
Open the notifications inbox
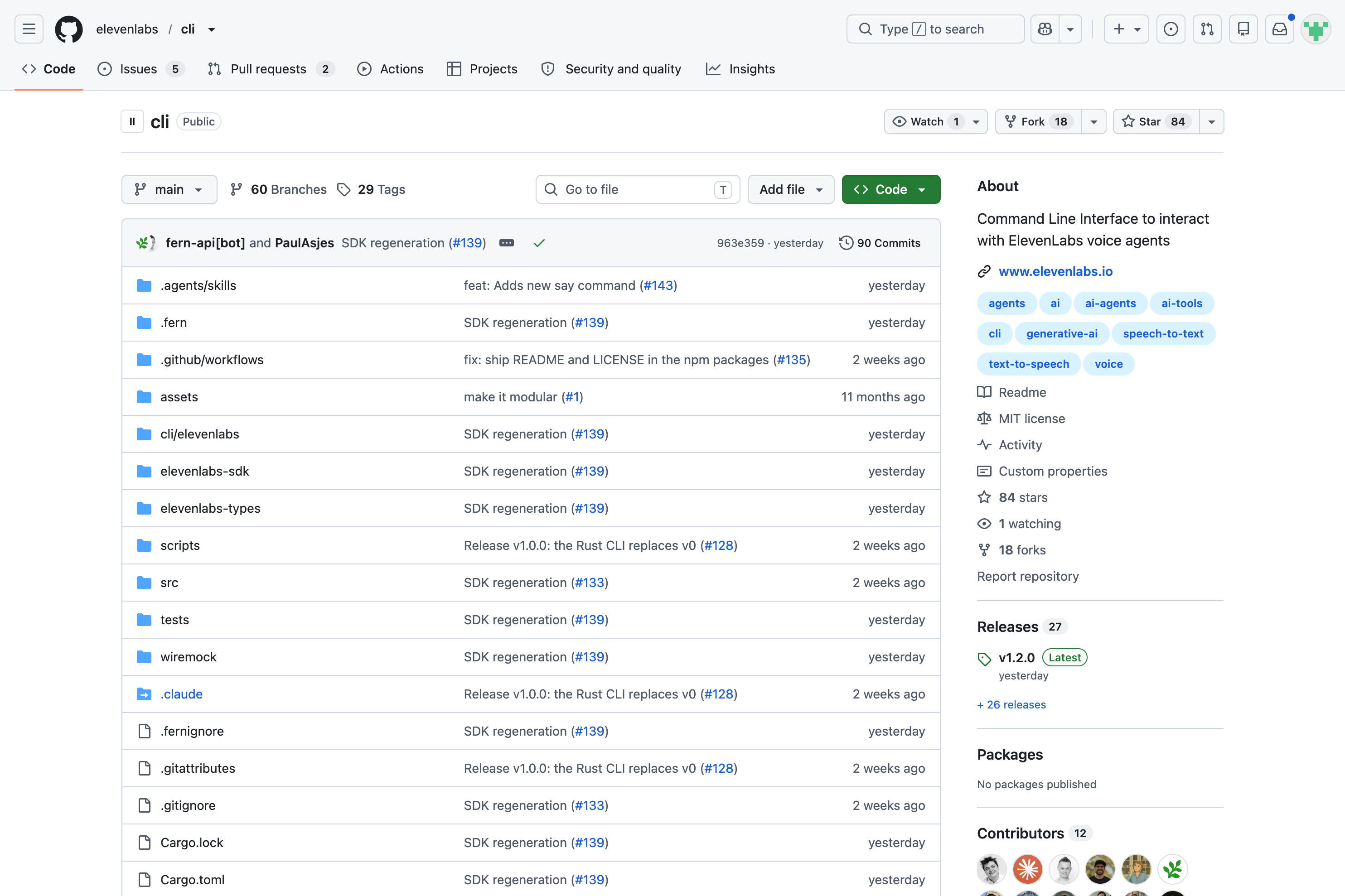tap(1280, 29)
